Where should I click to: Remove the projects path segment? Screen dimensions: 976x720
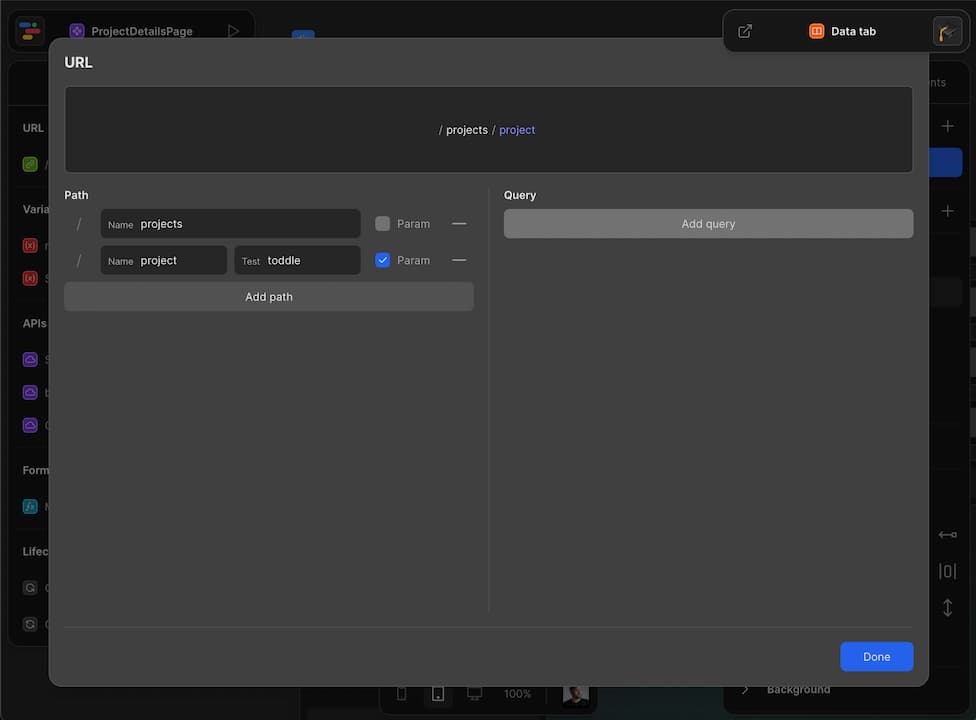pos(459,224)
